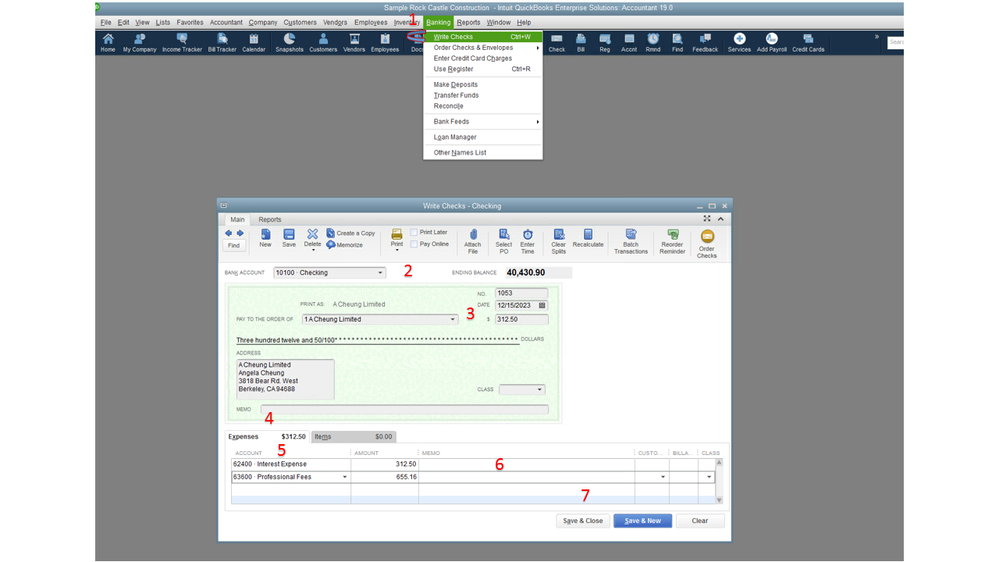Go to previous check with left arrow
The image size is (999, 562).
pyautogui.click(x=229, y=233)
